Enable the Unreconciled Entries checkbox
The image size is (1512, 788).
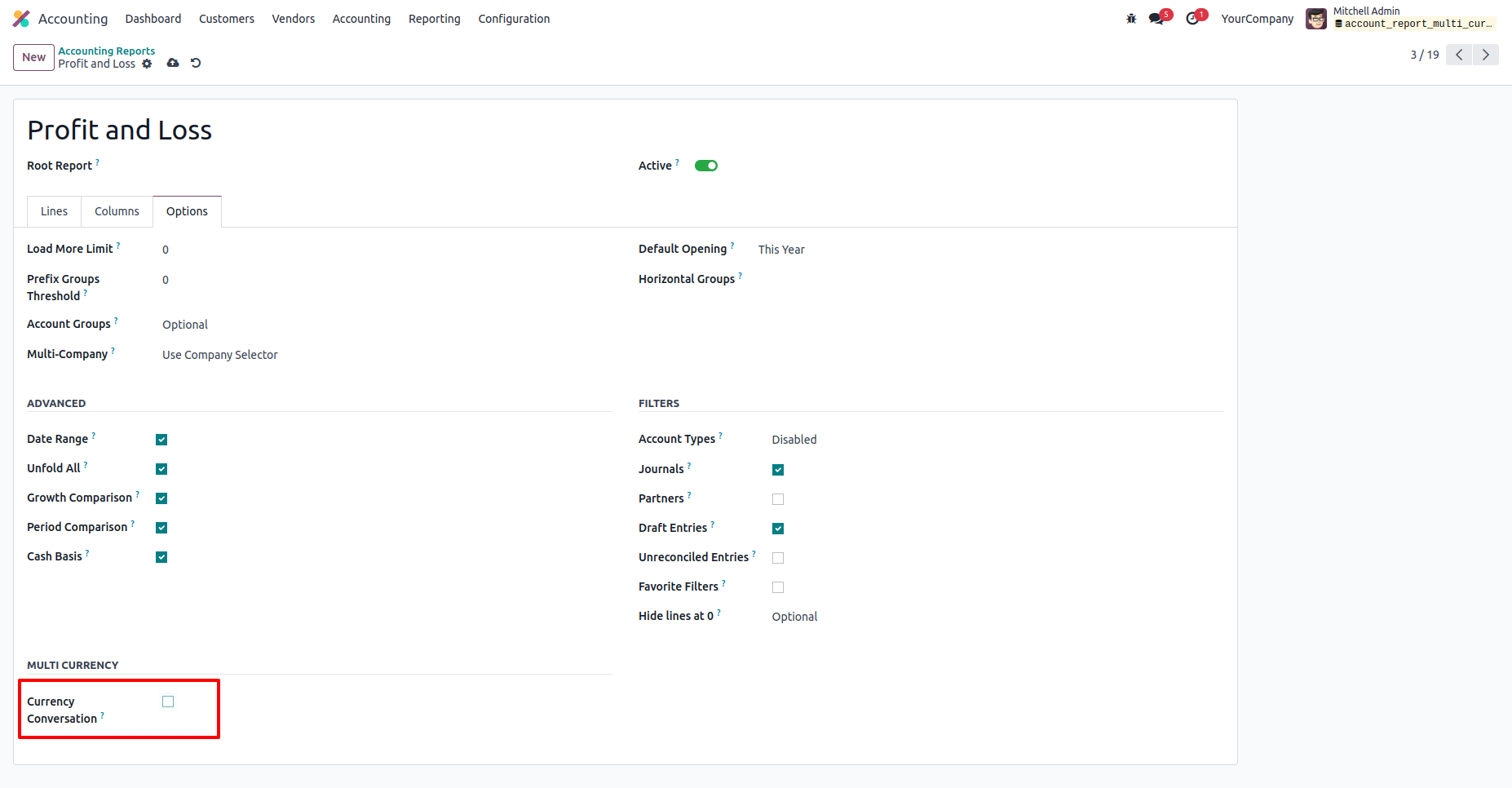click(778, 558)
